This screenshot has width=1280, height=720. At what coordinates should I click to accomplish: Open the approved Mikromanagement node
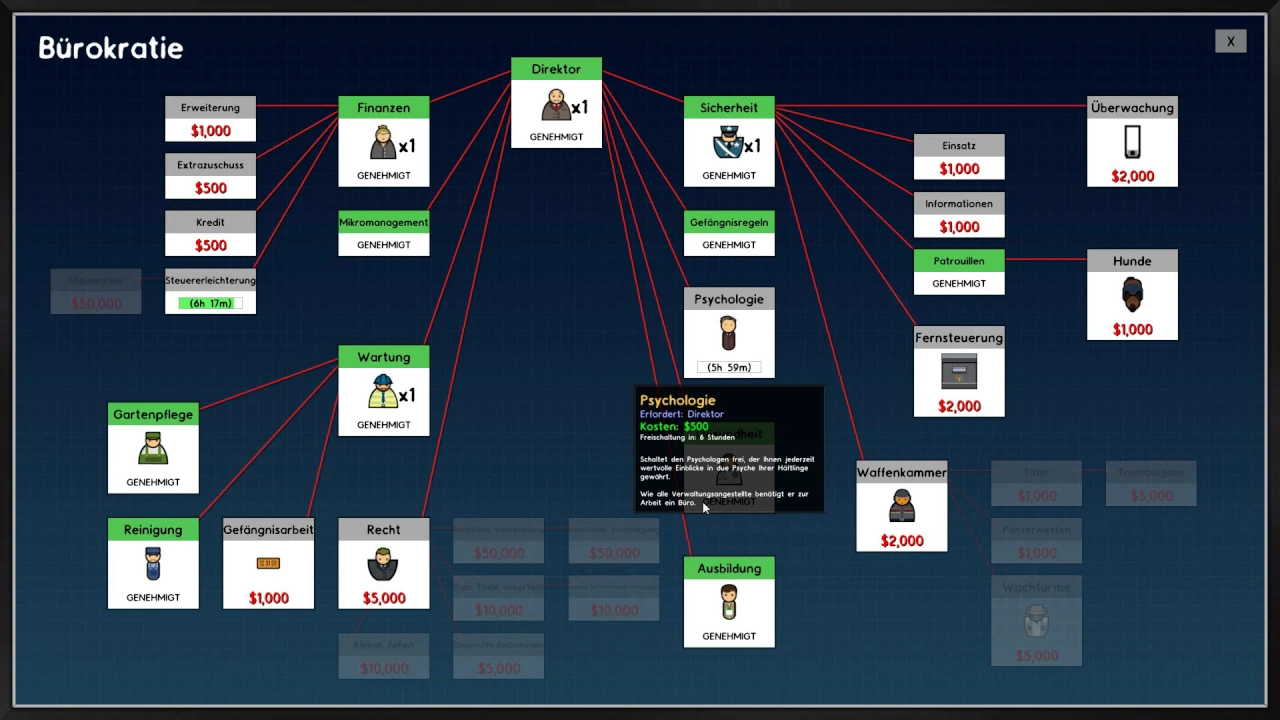(x=384, y=233)
